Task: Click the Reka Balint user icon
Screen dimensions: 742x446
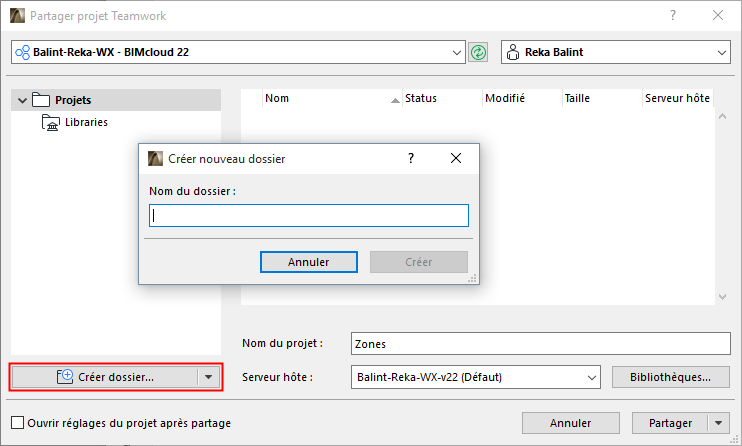Action: tap(512, 52)
